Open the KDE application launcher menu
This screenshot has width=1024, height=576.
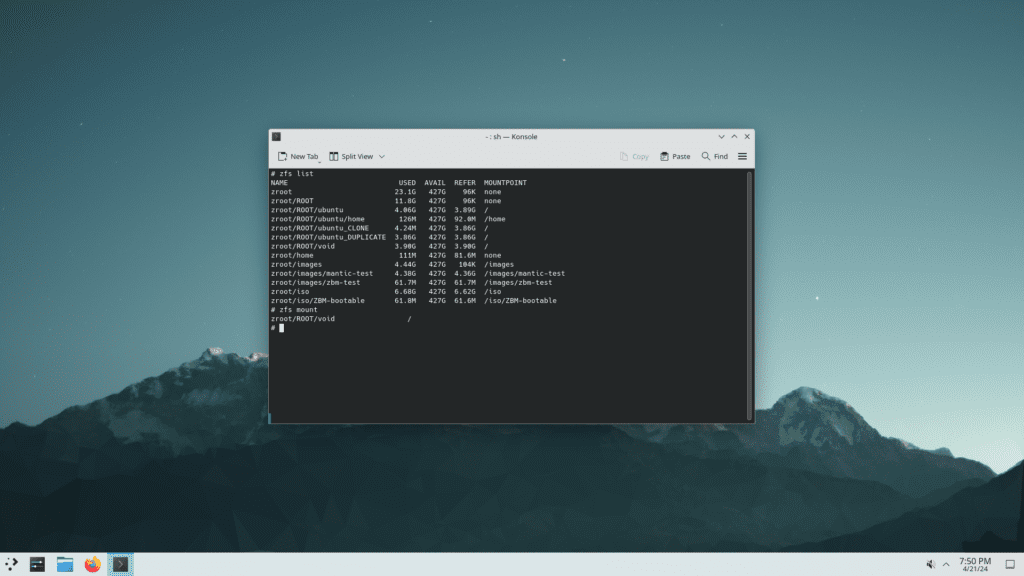[13, 563]
